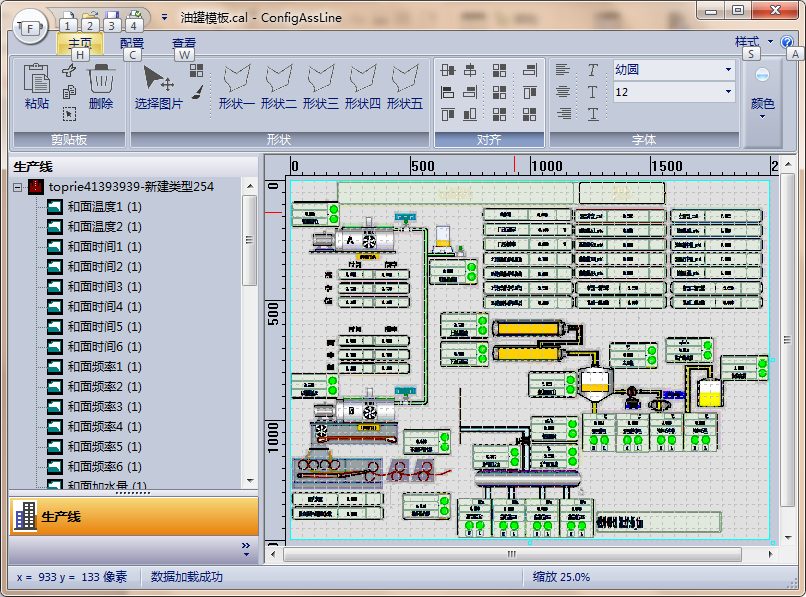The image size is (806, 597).
Task: Pick the 形状三 shape icon
Action: [321, 80]
